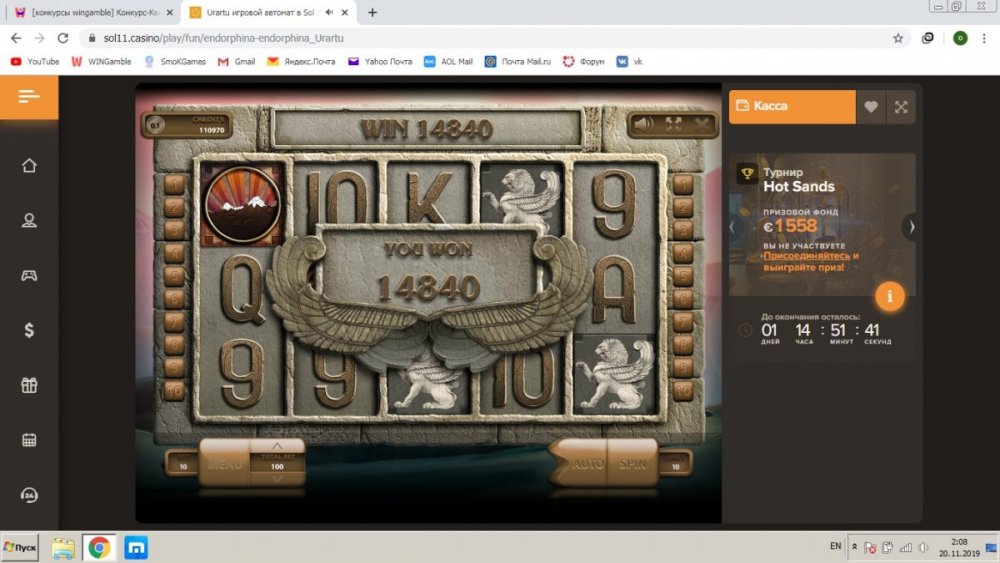
Task: Open the gift bonuses sidebar icon
Action: pyautogui.click(x=29, y=385)
